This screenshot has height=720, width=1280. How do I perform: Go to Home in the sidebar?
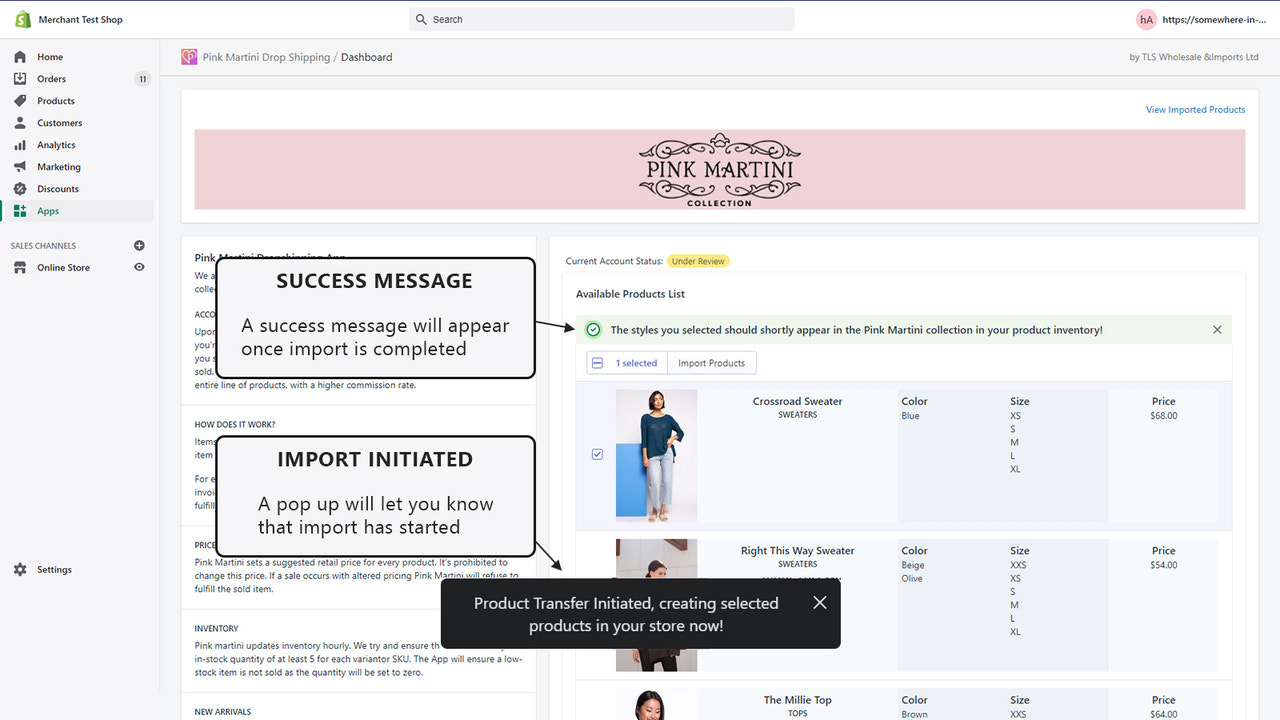point(47,56)
